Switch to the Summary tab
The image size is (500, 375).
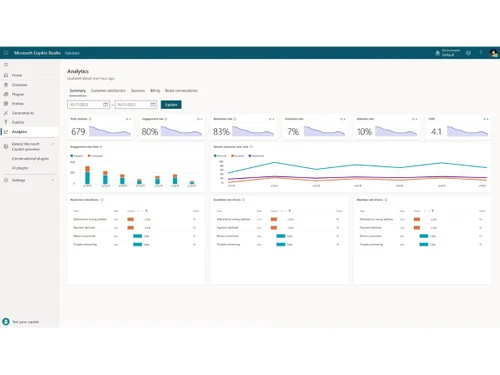tap(78, 91)
